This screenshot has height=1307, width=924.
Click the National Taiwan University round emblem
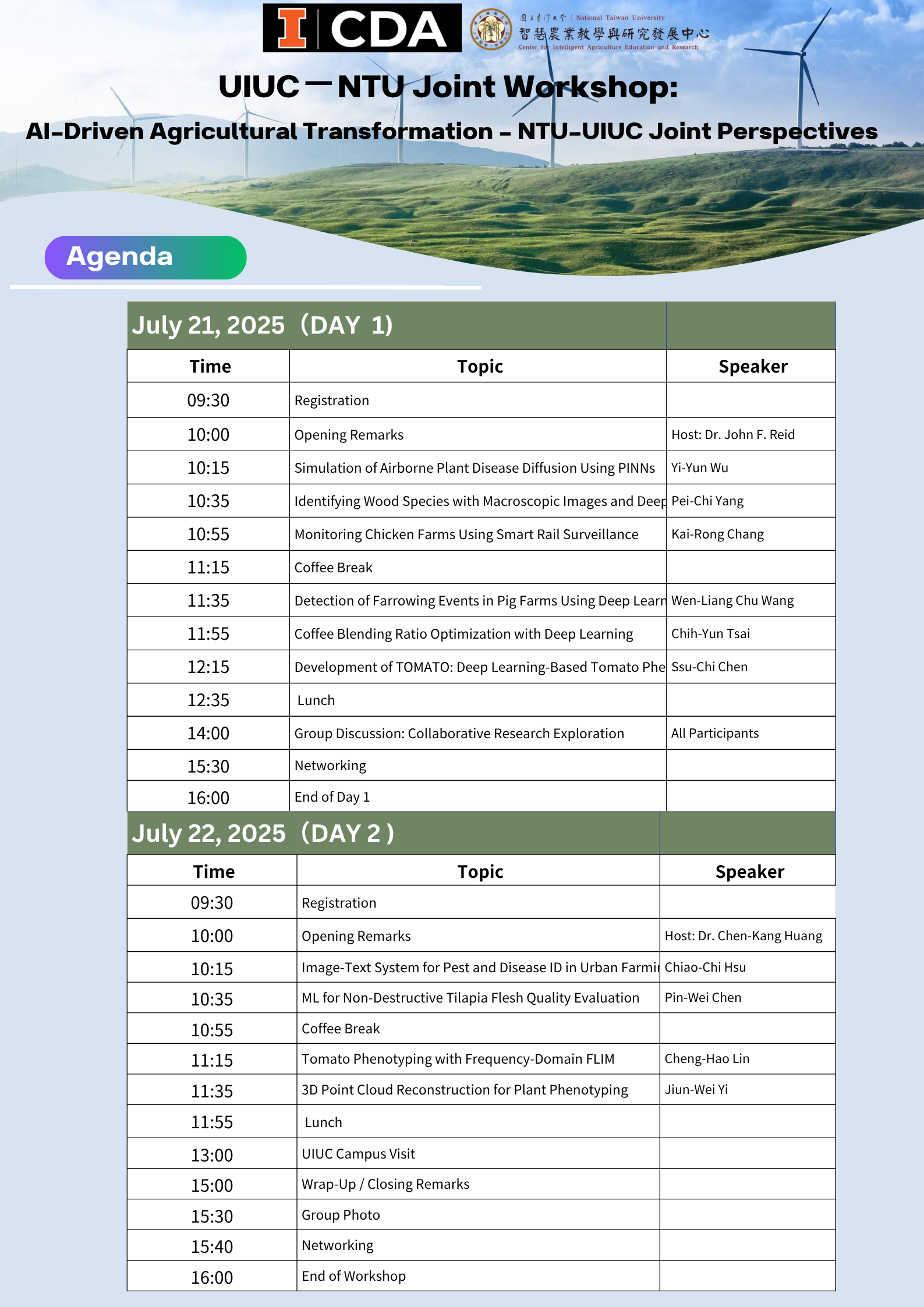(491, 29)
